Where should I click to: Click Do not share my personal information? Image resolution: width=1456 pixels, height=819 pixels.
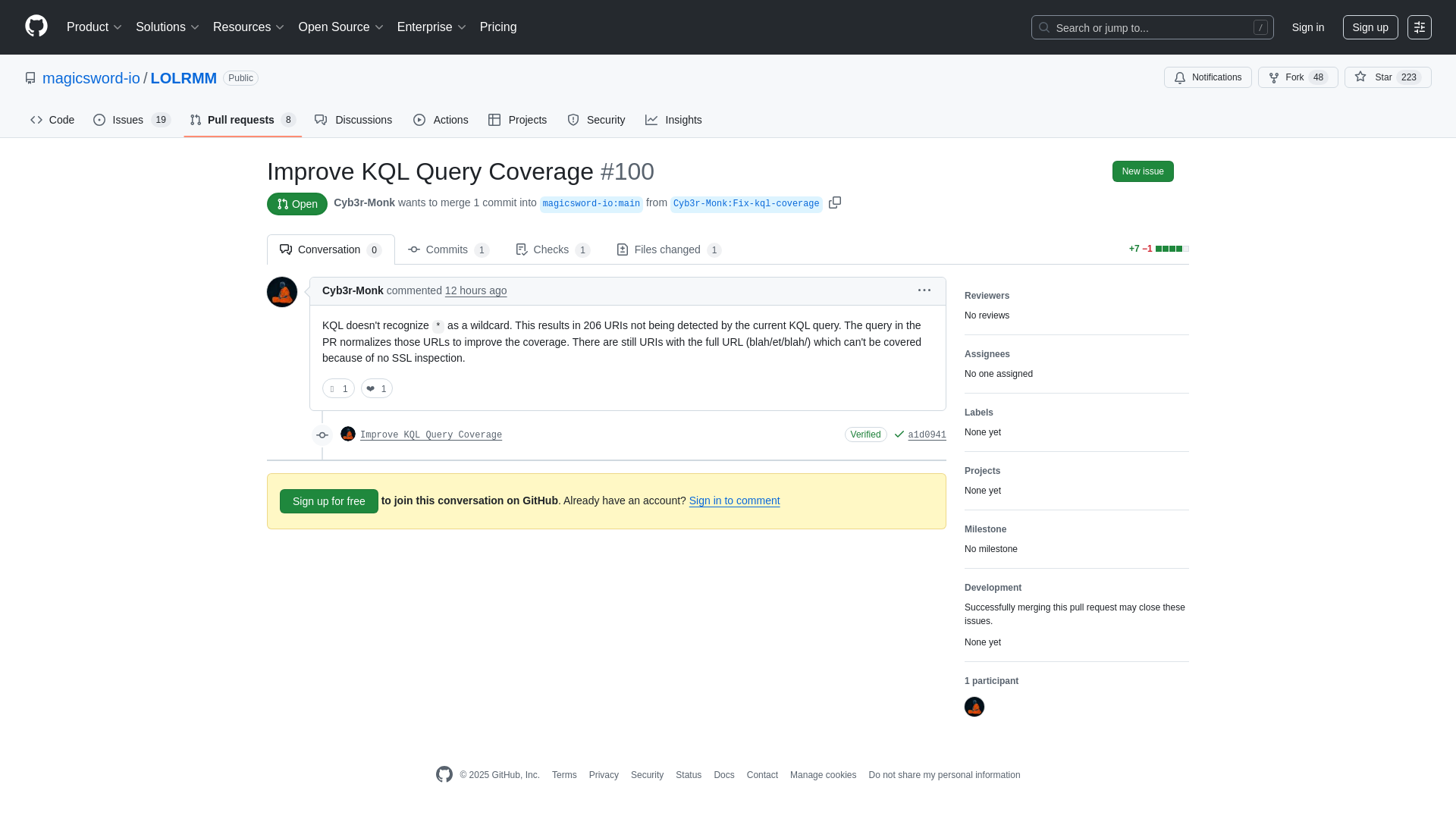click(944, 775)
